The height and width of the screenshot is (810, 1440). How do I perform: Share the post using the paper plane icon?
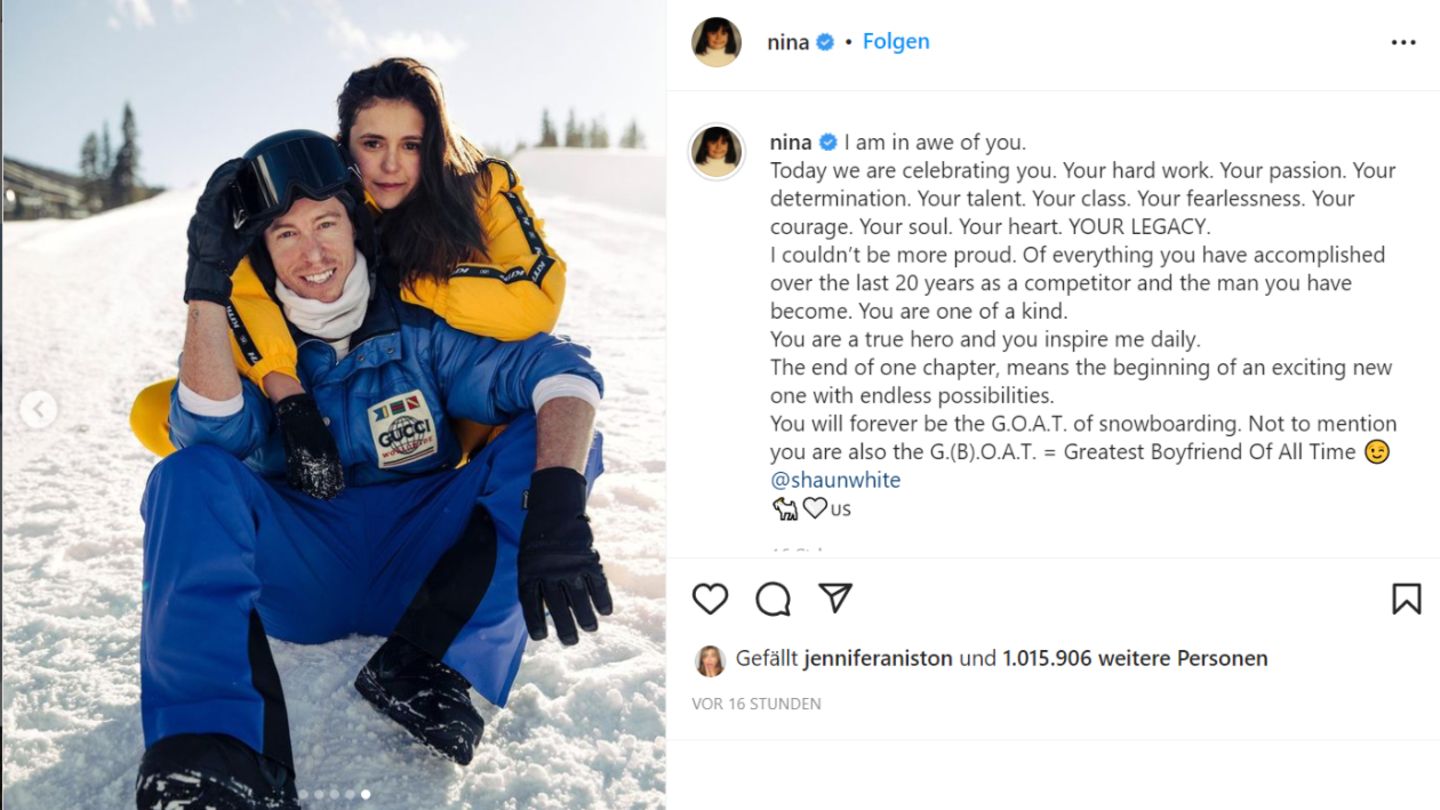pyautogui.click(x=835, y=598)
